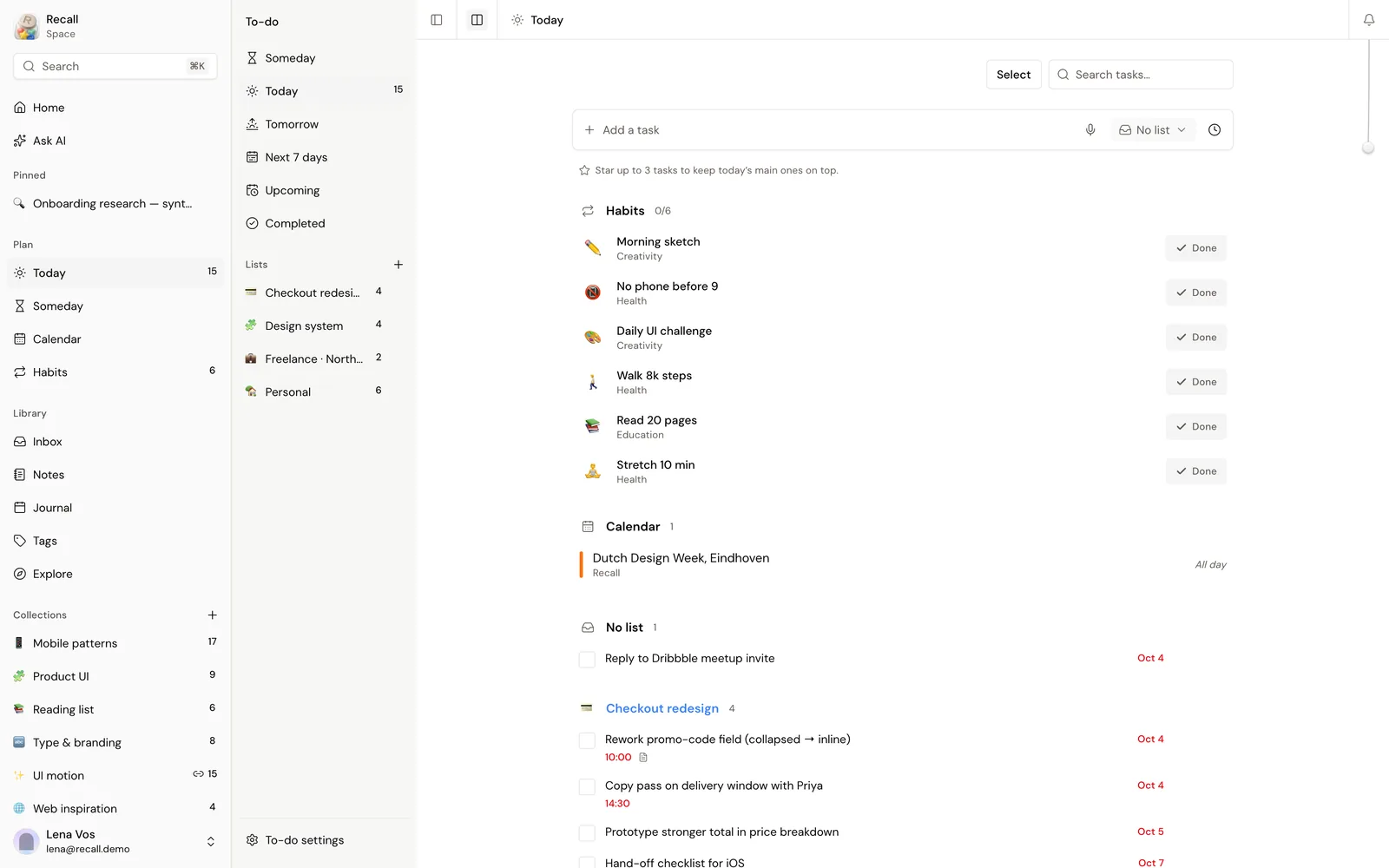Click the Morning sketch pencil icon
Viewport: 1389px width, 868px height.
(x=593, y=248)
